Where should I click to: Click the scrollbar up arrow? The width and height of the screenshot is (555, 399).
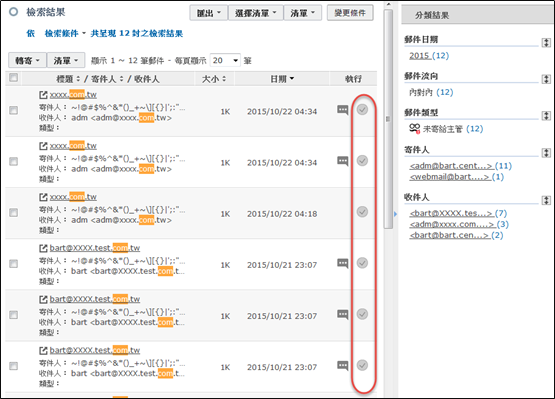pos(388,5)
